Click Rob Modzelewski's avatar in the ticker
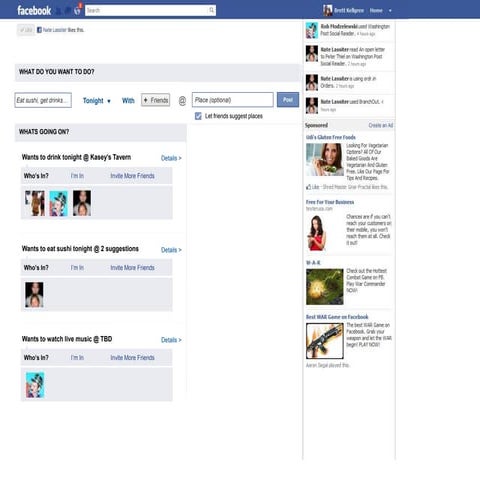The height and width of the screenshot is (480, 480). [x=312, y=30]
